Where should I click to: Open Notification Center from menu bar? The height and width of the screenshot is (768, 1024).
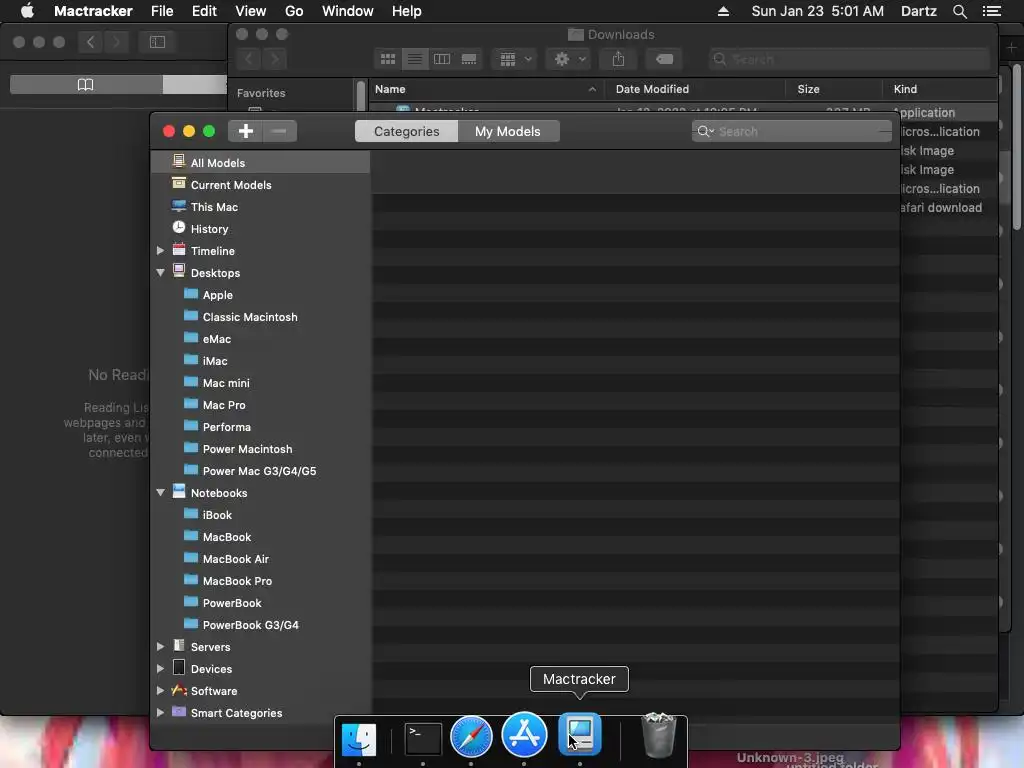pos(991,11)
